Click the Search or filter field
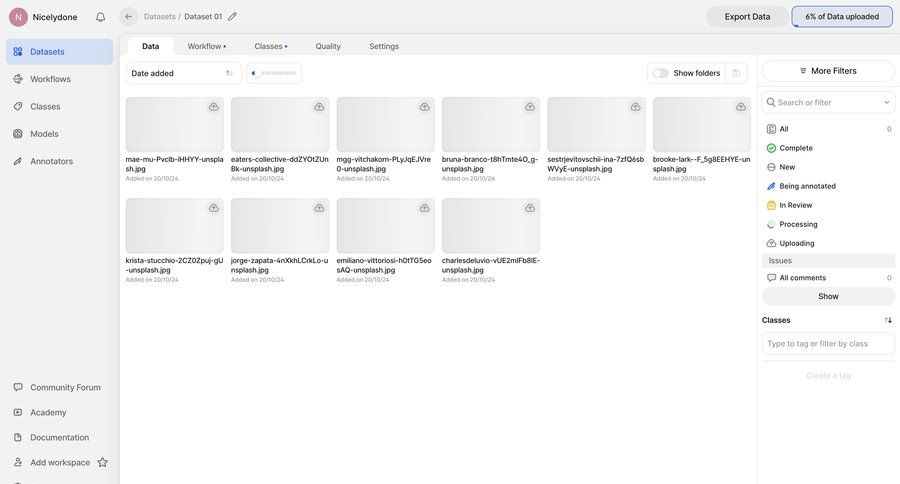Viewport: 900px width, 484px height. click(828, 103)
